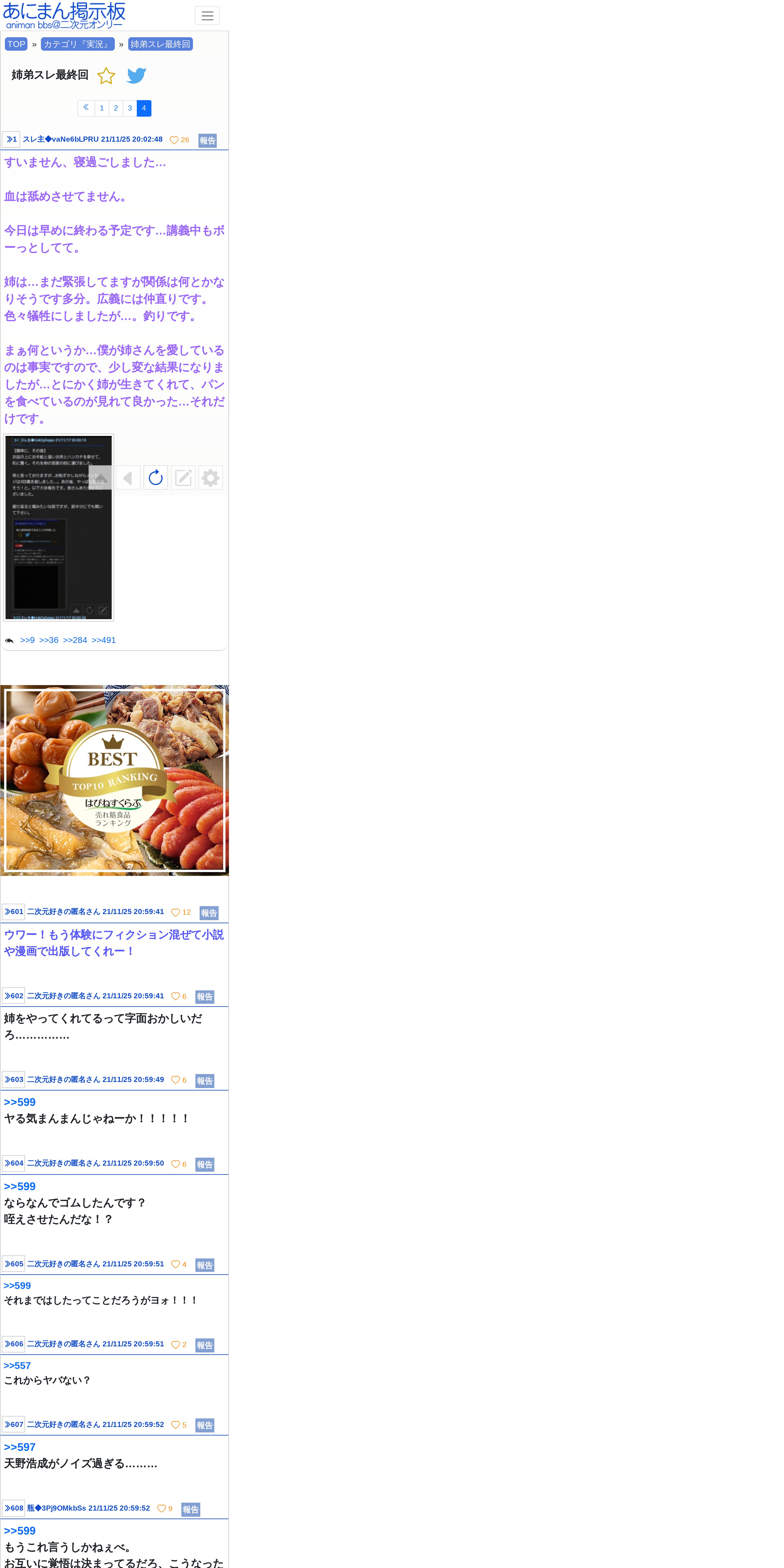Like post 602 heart icon
Screen dimensions: 784x1568
[x=175, y=996]
